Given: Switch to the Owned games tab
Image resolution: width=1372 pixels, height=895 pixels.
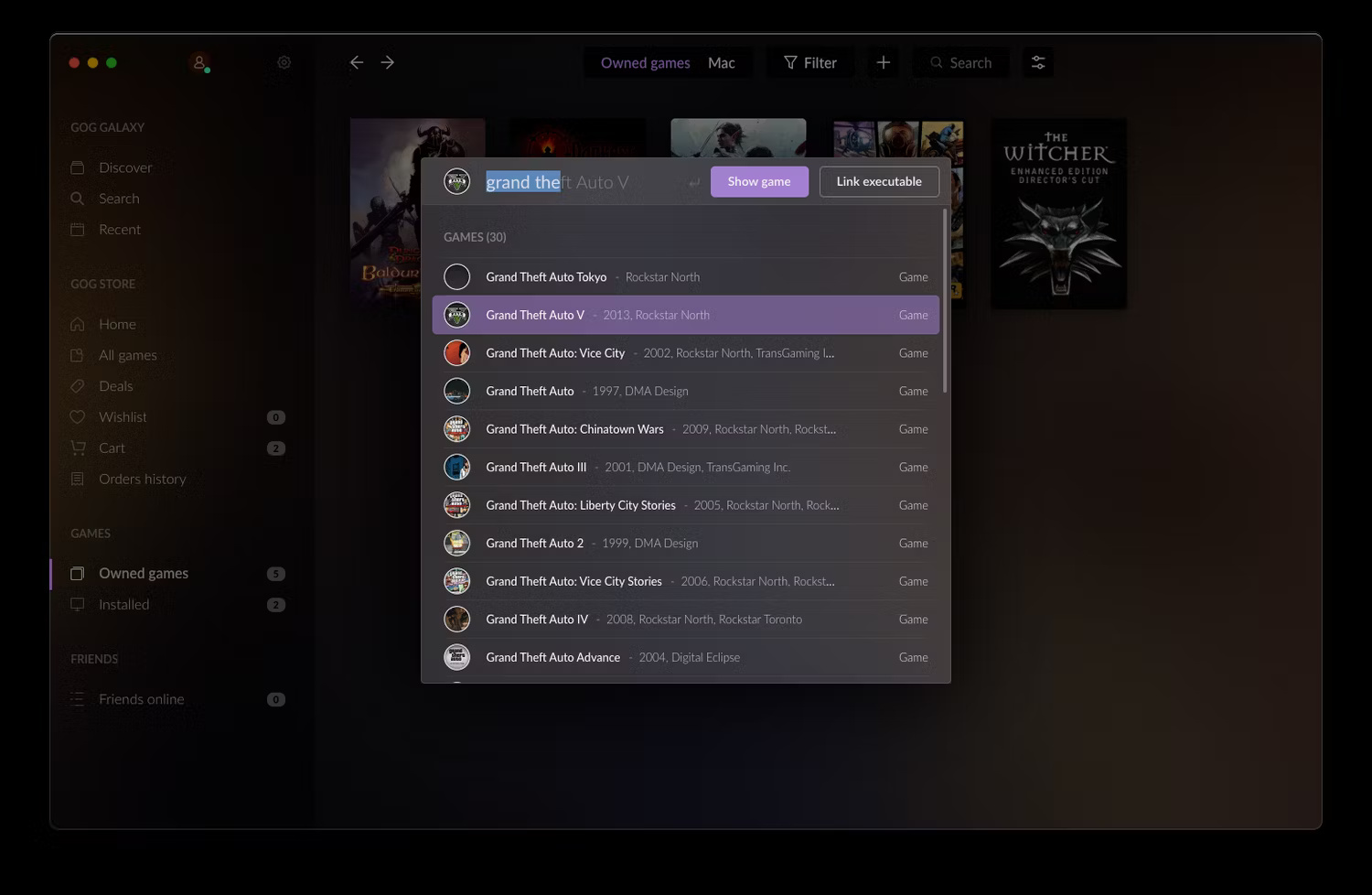Looking at the screenshot, I should (645, 62).
